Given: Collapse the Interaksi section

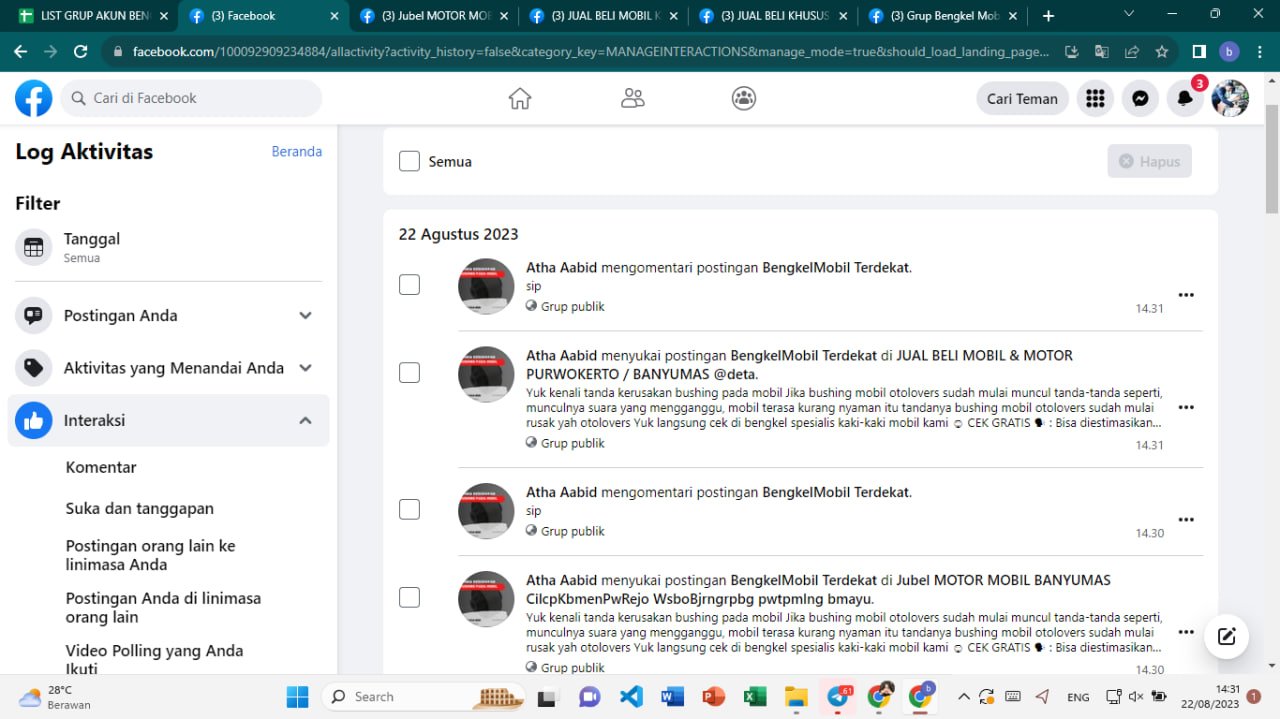Looking at the screenshot, I should click(x=306, y=421).
